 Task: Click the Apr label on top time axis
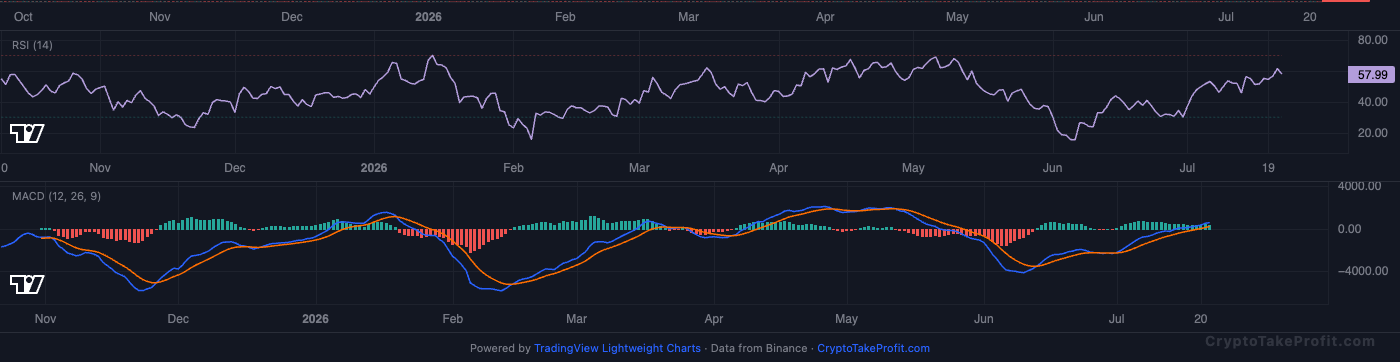point(825,17)
